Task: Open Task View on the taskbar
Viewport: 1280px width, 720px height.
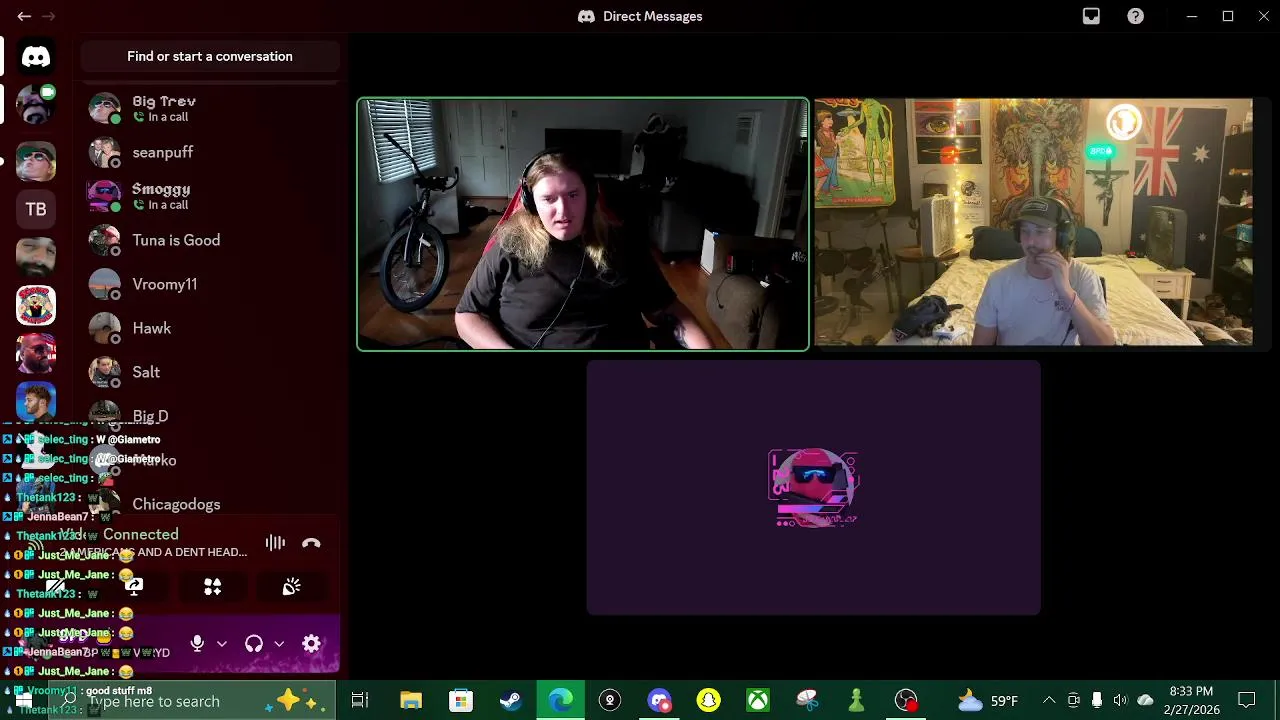Action: tap(360, 701)
